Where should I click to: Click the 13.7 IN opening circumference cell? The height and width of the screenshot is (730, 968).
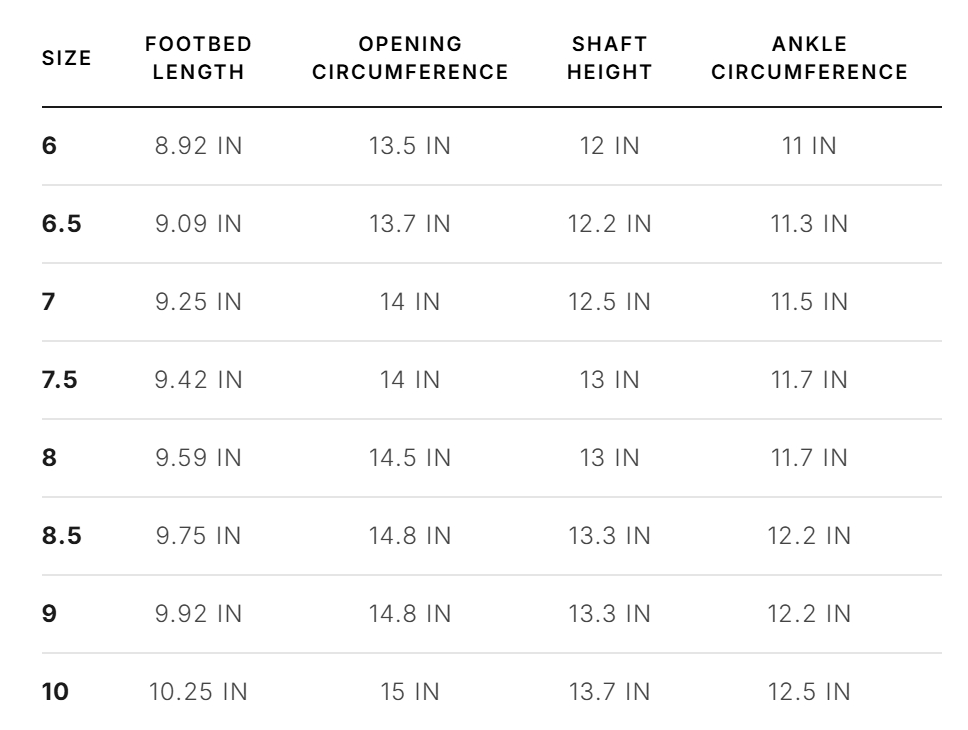tap(410, 224)
